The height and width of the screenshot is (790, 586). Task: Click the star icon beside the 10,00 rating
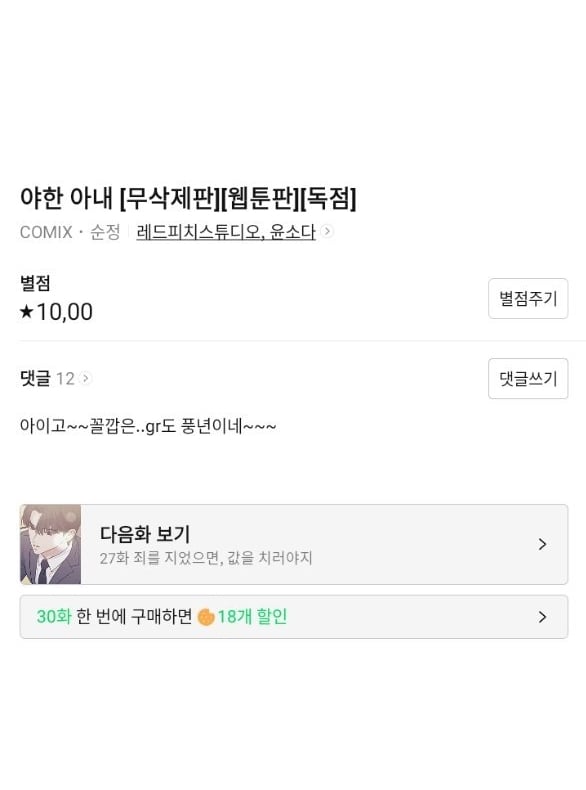[26, 312]
